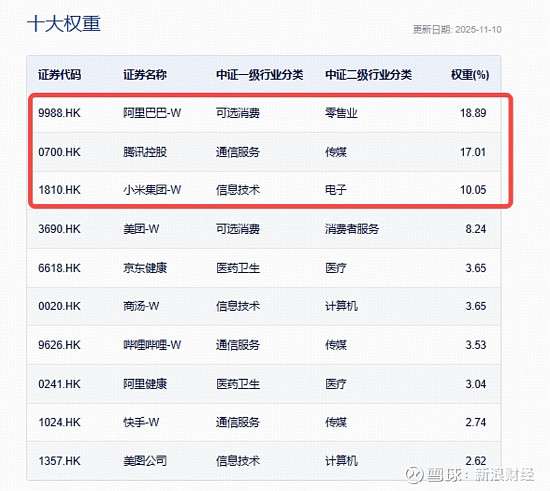Click 医疗 in the 京东健康 row

point(336,268)
